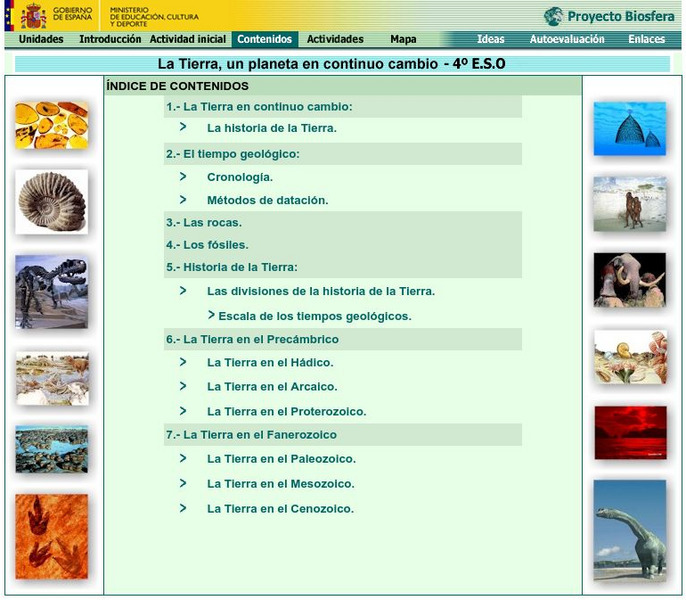Click the arrow beside Cronología
Viewport: 686px width, 600px height.
[183, 176]
